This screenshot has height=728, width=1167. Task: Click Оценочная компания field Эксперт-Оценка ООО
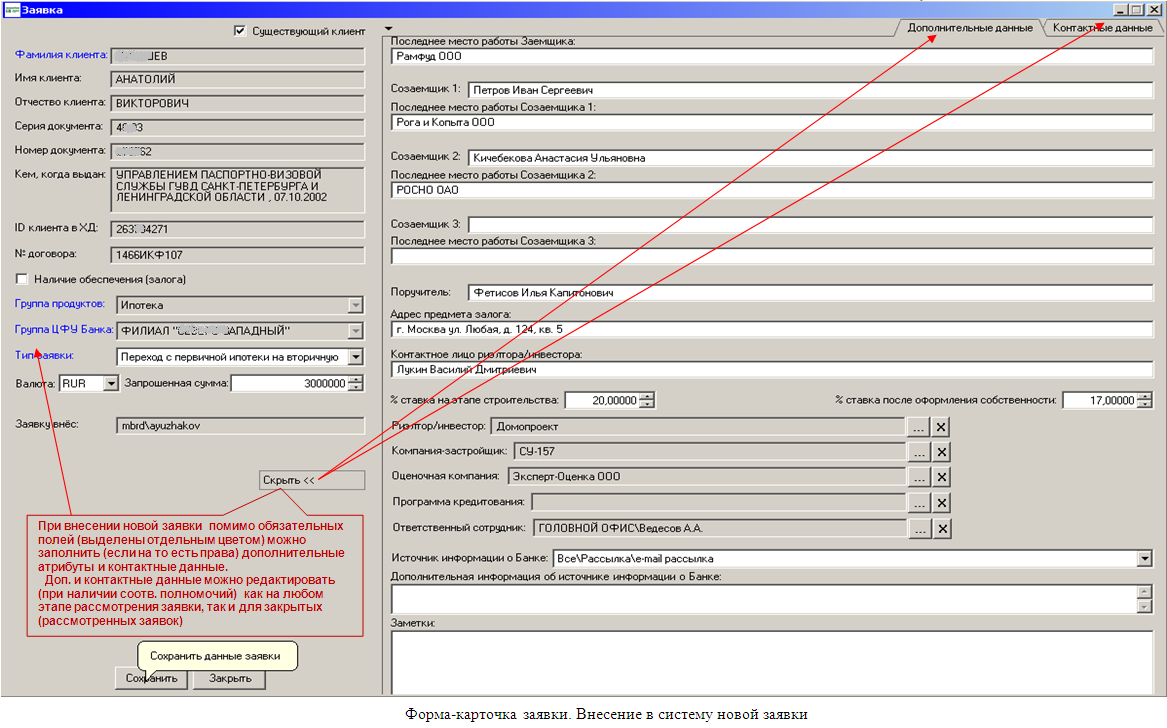click(x=706, y=476)
